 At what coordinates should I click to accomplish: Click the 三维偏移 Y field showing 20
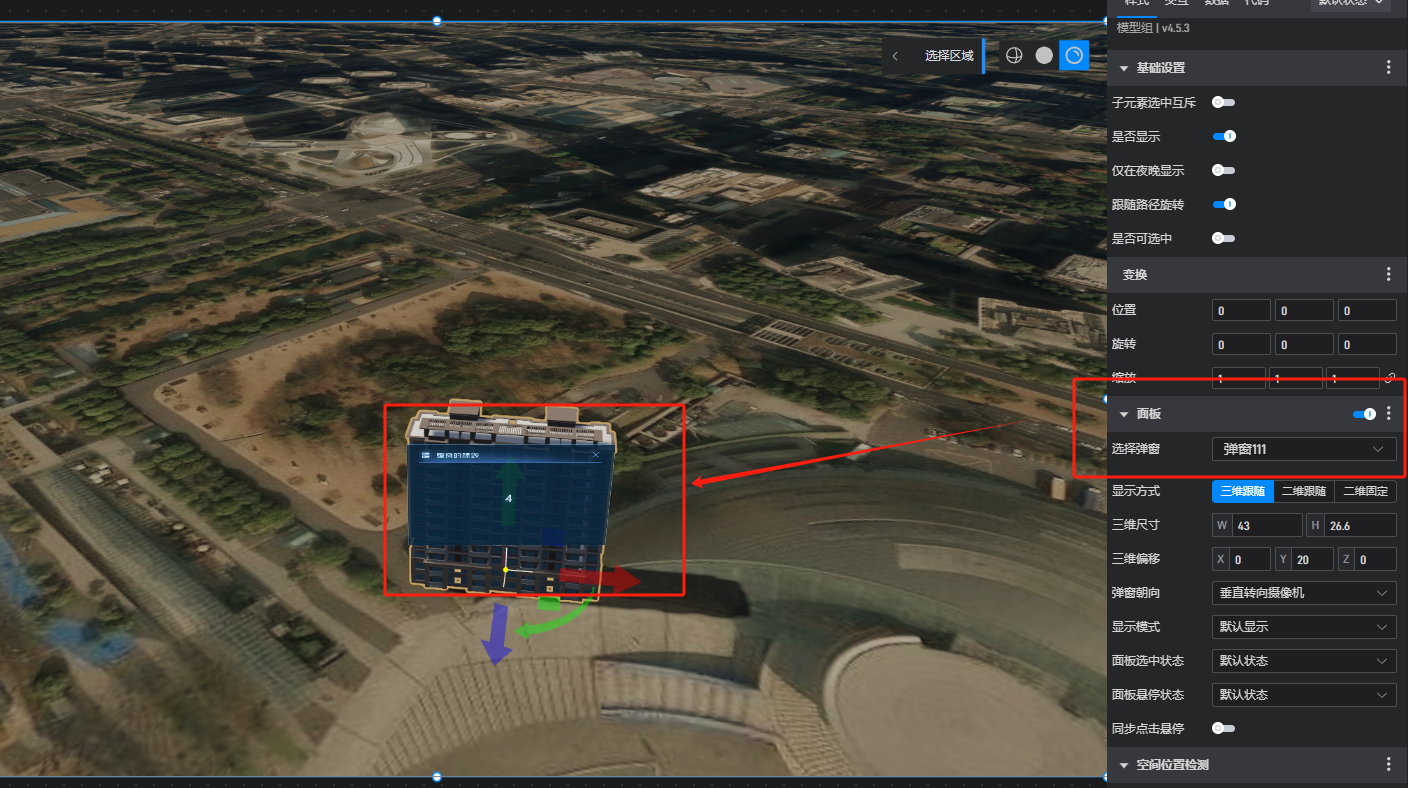click(1304, 559)
